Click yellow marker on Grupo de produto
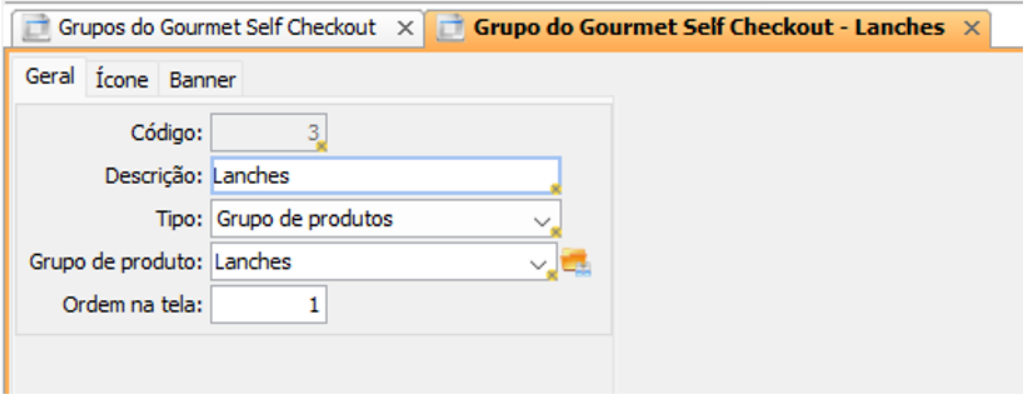Viewport: 1025px width, 396px height. (x=552, y=276)
